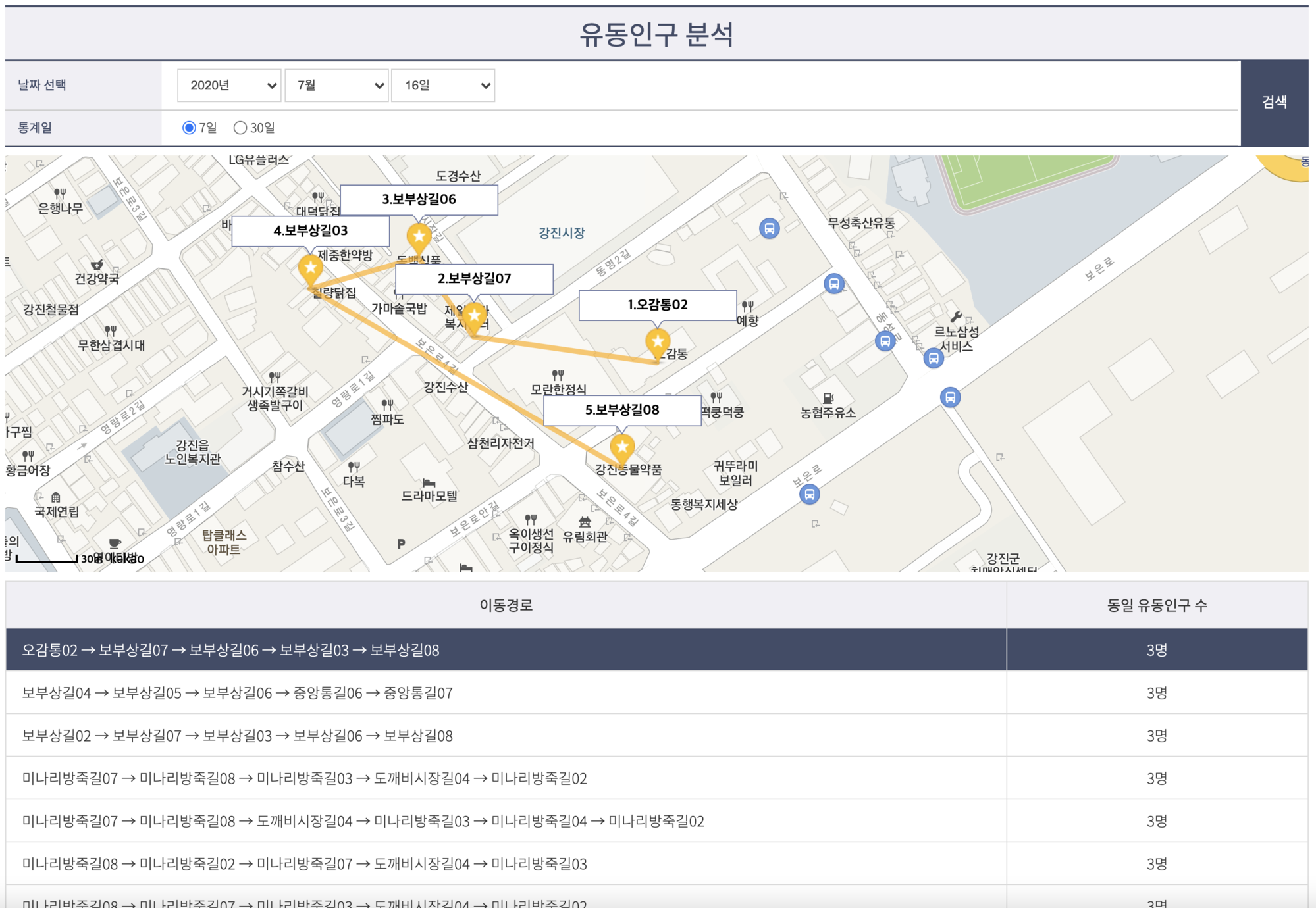This screenshot has height=908, width=1316.
Task: Select the 30일 statistics radio button
Action: pos(240,128)
